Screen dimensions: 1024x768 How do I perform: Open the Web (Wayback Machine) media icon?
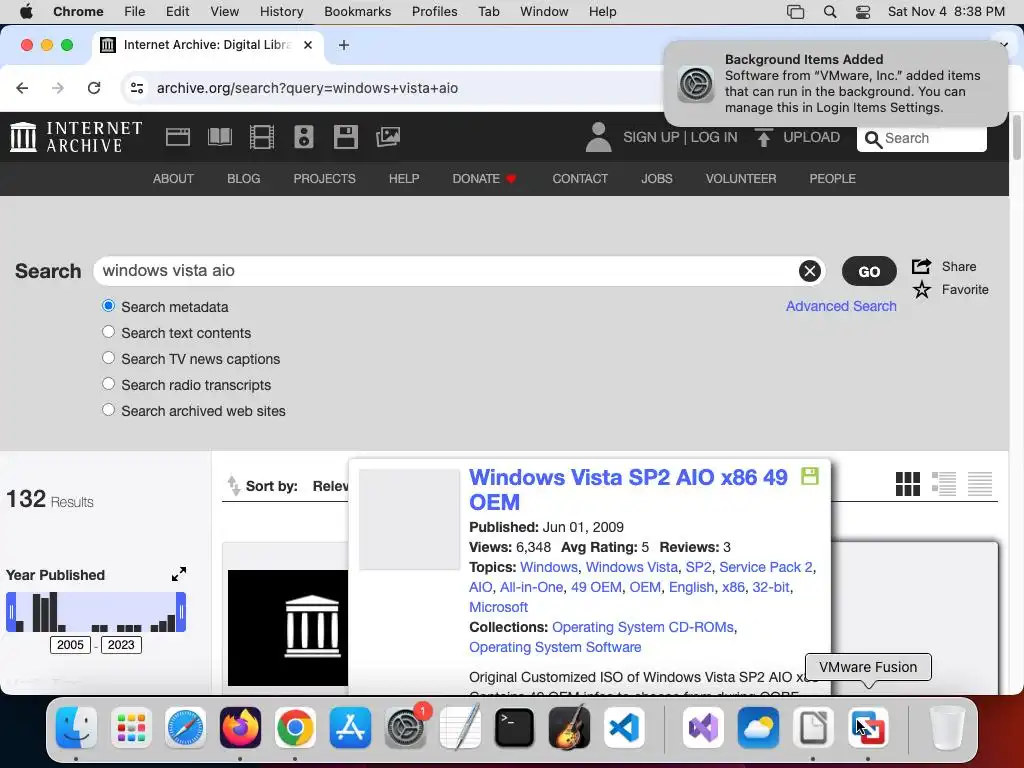[x=178, y=137]
